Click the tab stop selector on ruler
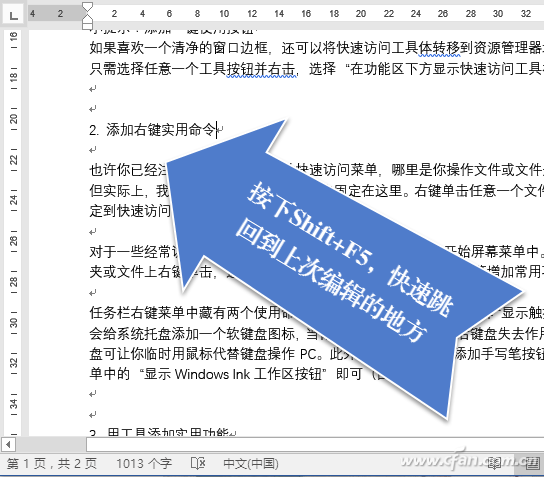 click(13, 15)
